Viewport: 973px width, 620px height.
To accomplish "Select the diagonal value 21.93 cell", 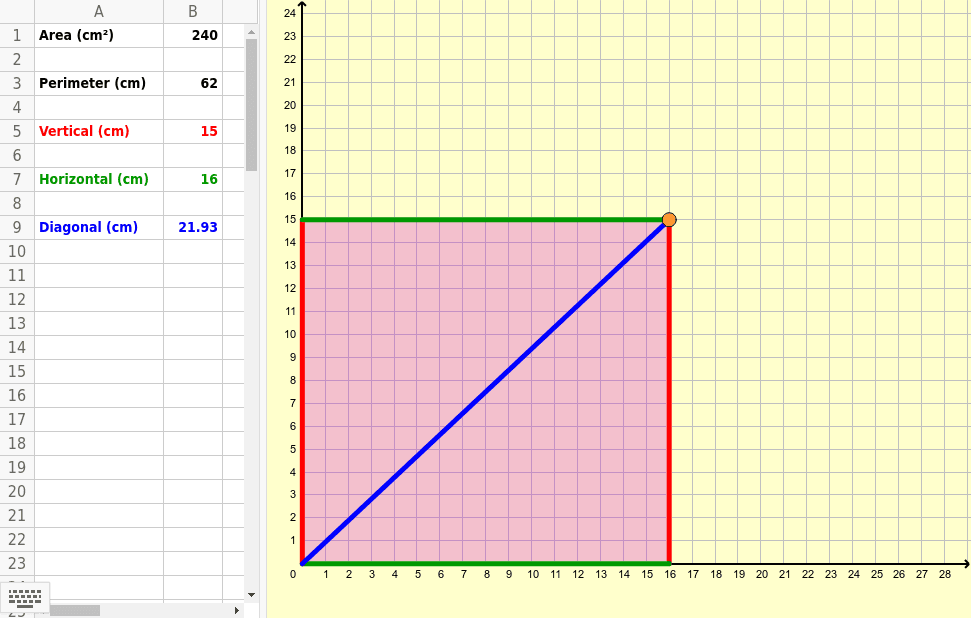I will (193, 227).
